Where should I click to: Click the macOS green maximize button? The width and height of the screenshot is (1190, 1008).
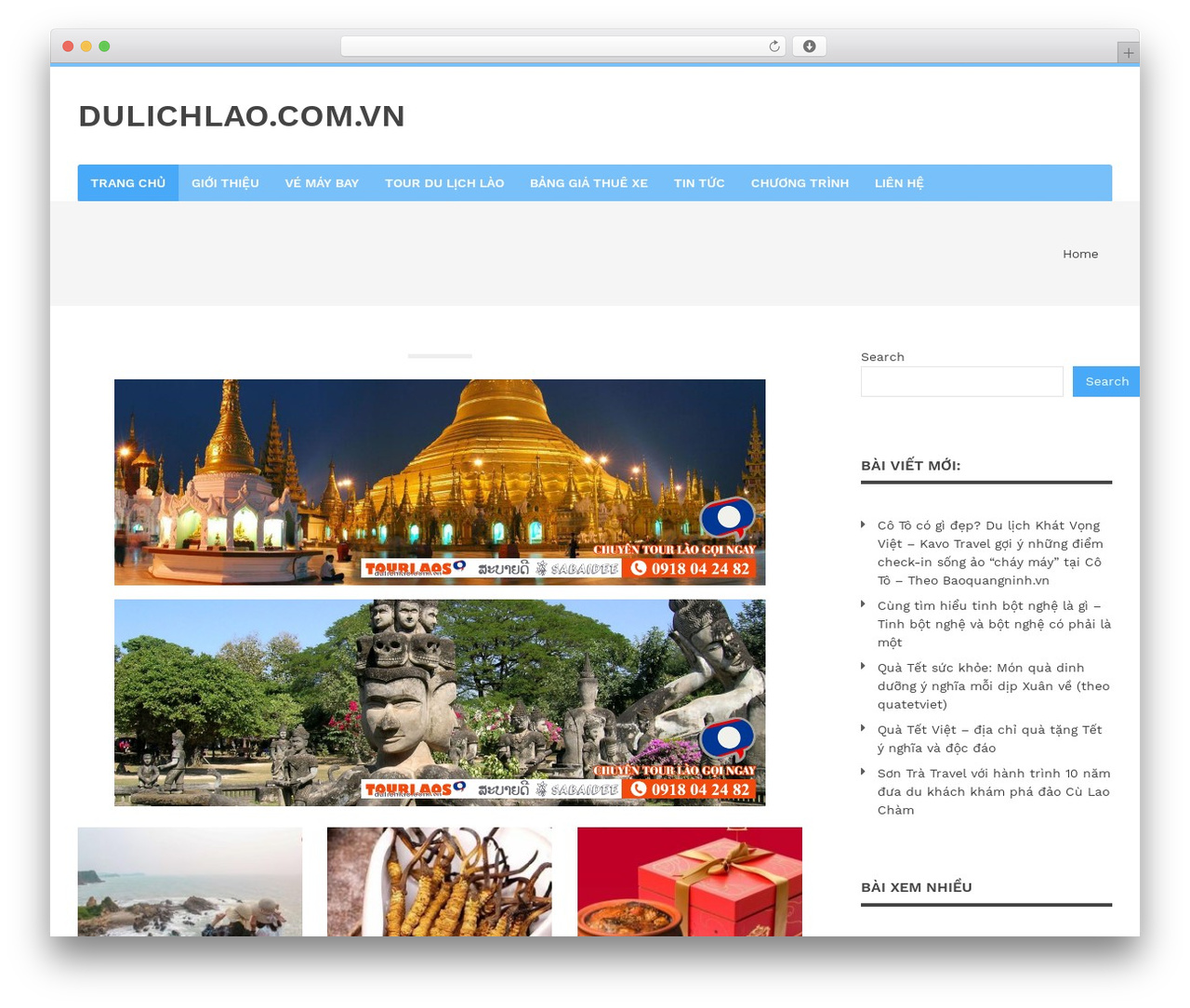pyautogui.click(x=104, y=46)
